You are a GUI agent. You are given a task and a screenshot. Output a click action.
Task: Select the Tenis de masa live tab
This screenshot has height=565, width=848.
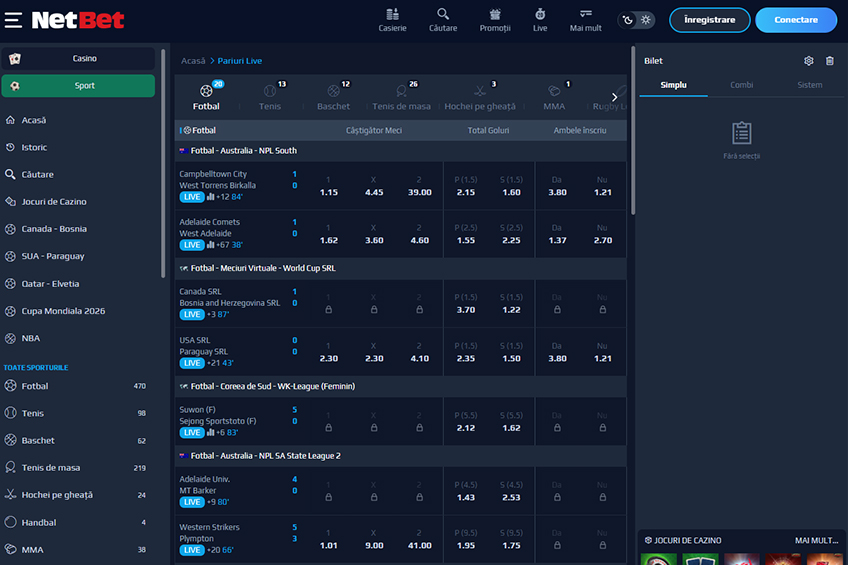coord(401,96)
